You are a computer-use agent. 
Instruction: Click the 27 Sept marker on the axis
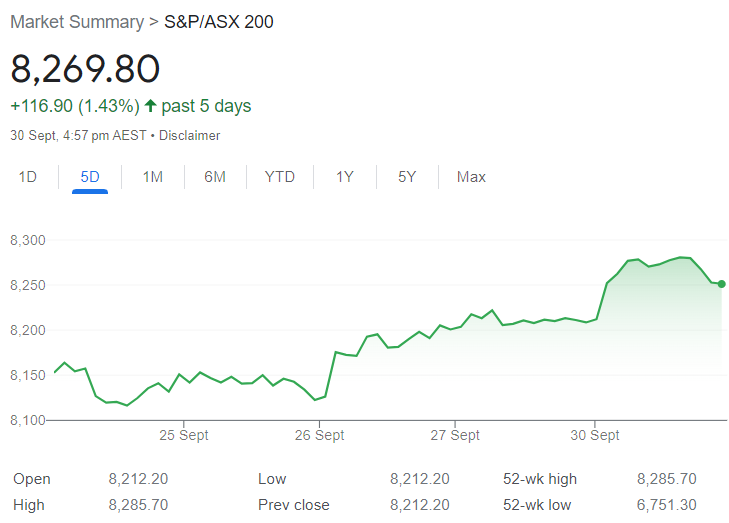(455, 435)
